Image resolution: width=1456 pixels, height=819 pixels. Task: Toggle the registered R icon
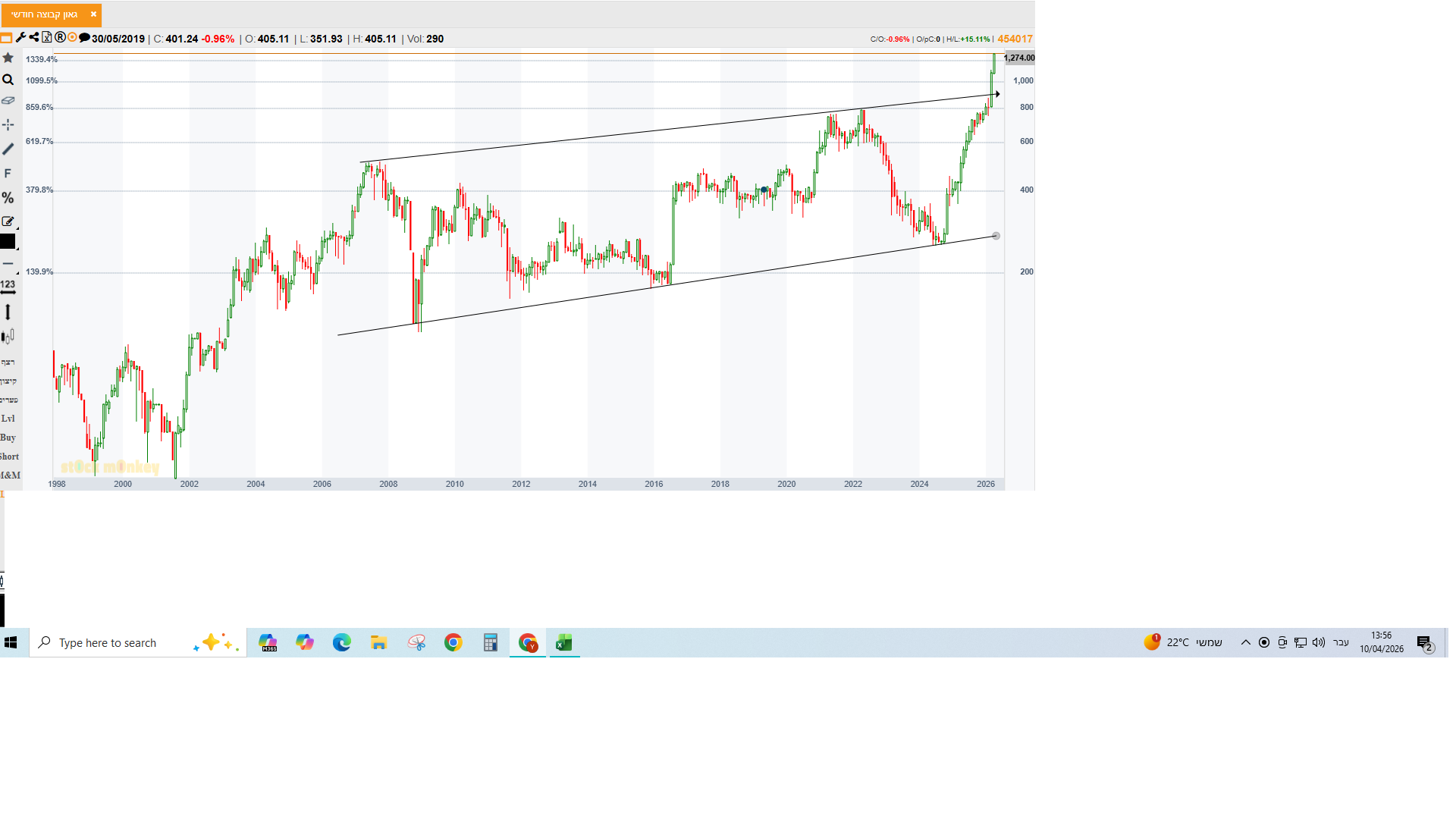(60, 38)
